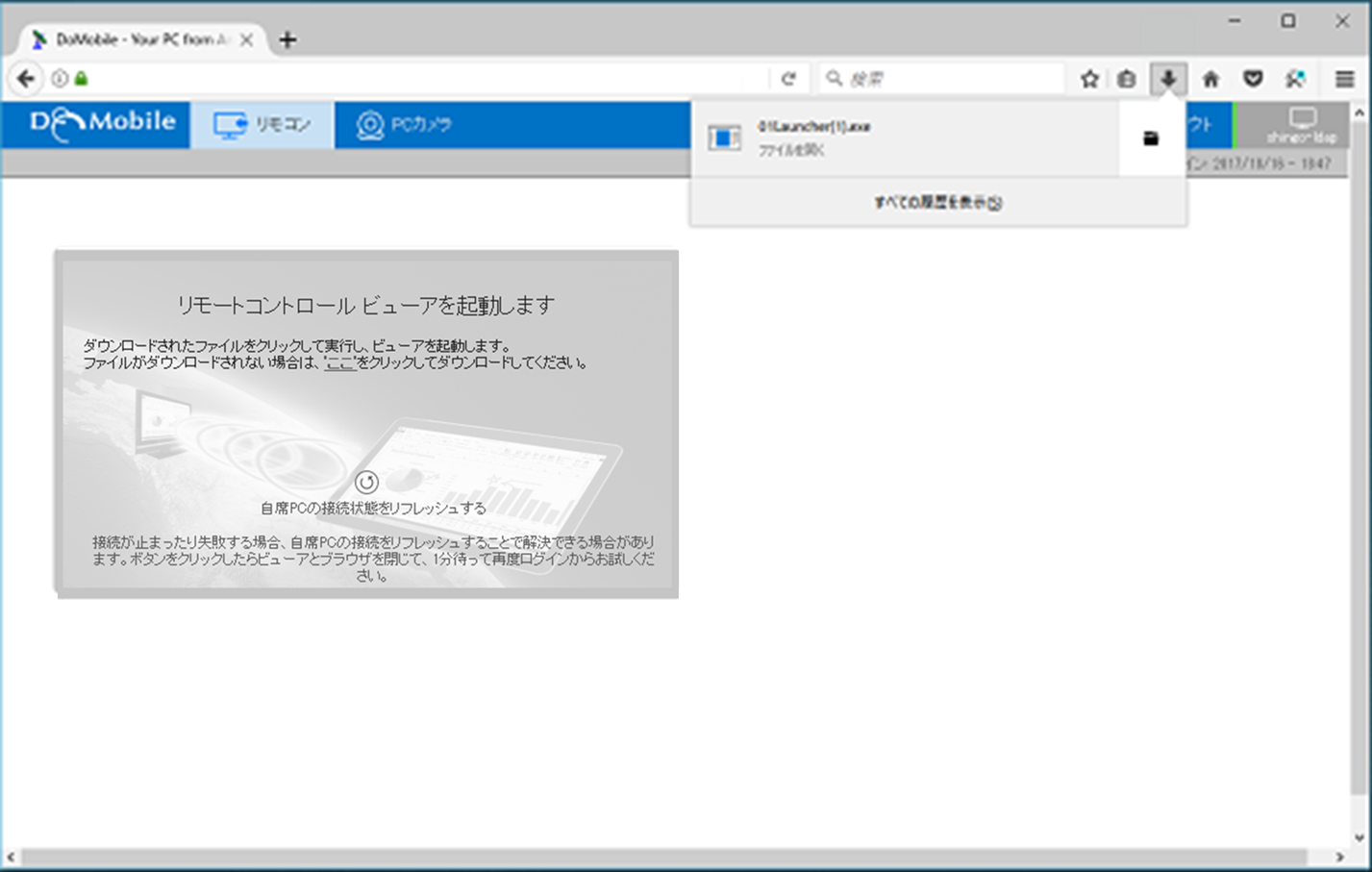Show all download history link
1372x872 pixels.
tap(936, 202)
